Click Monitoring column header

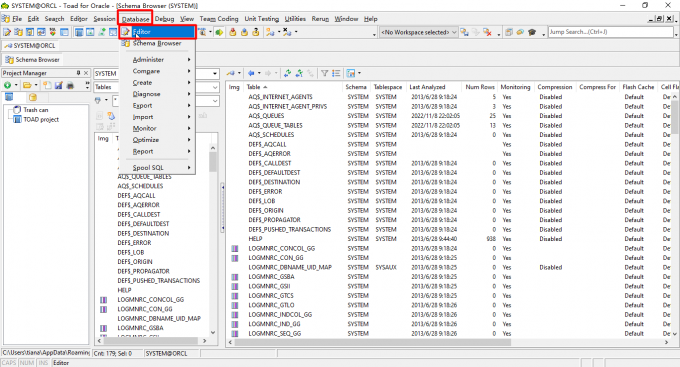click(x=515, y=87)
